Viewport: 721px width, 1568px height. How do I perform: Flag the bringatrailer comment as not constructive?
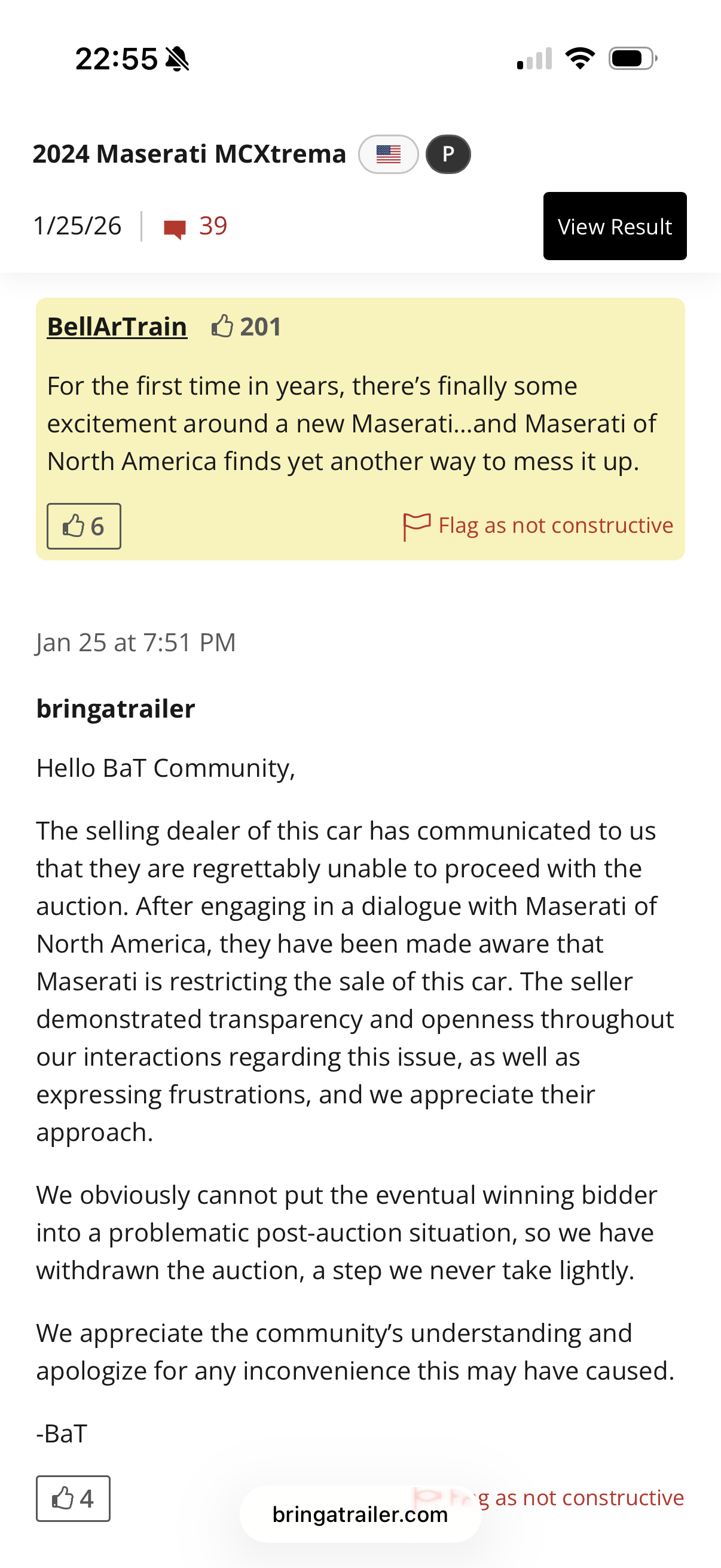(588, 1497)
